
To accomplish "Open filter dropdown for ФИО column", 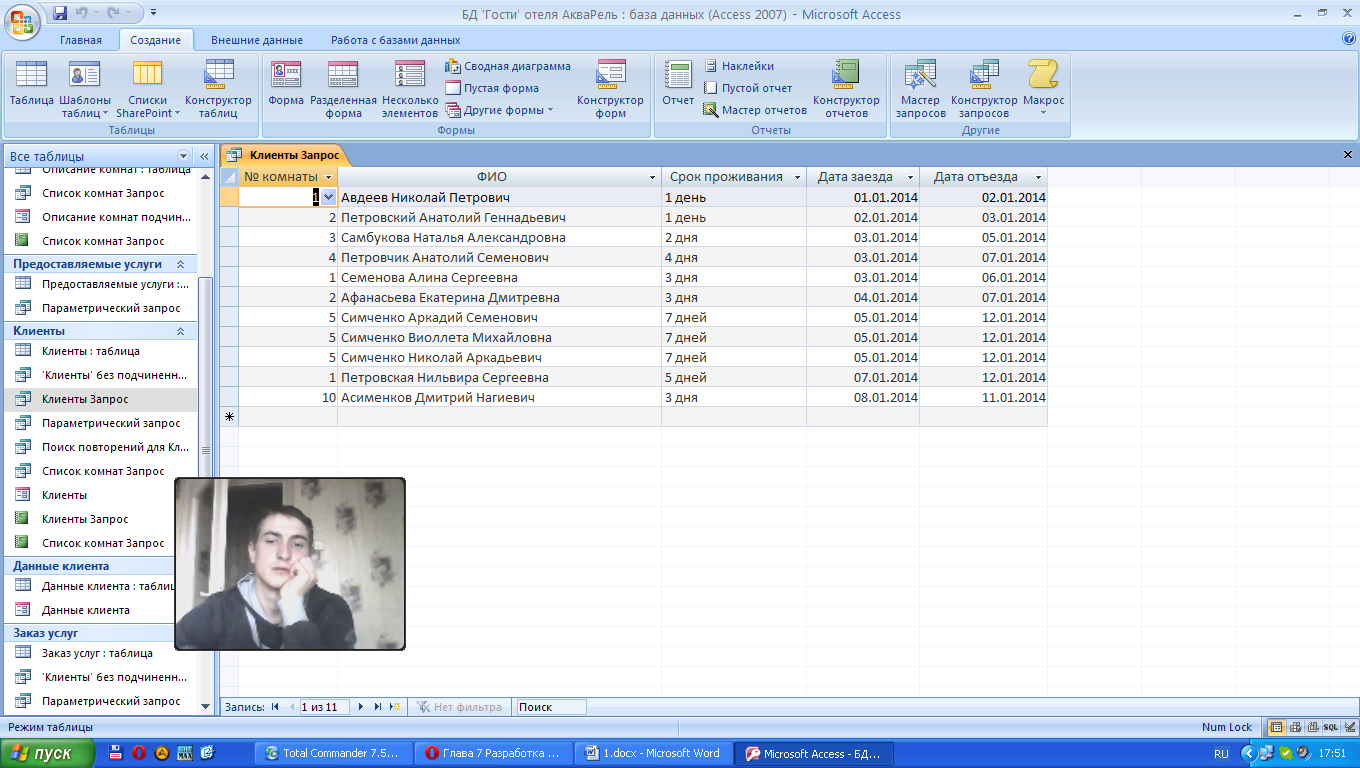I will [x=652, y=177].
